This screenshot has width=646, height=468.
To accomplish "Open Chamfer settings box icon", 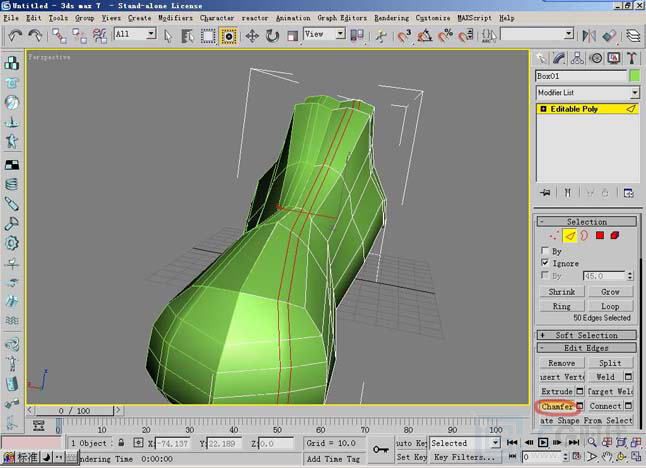I will coord(580,406).
